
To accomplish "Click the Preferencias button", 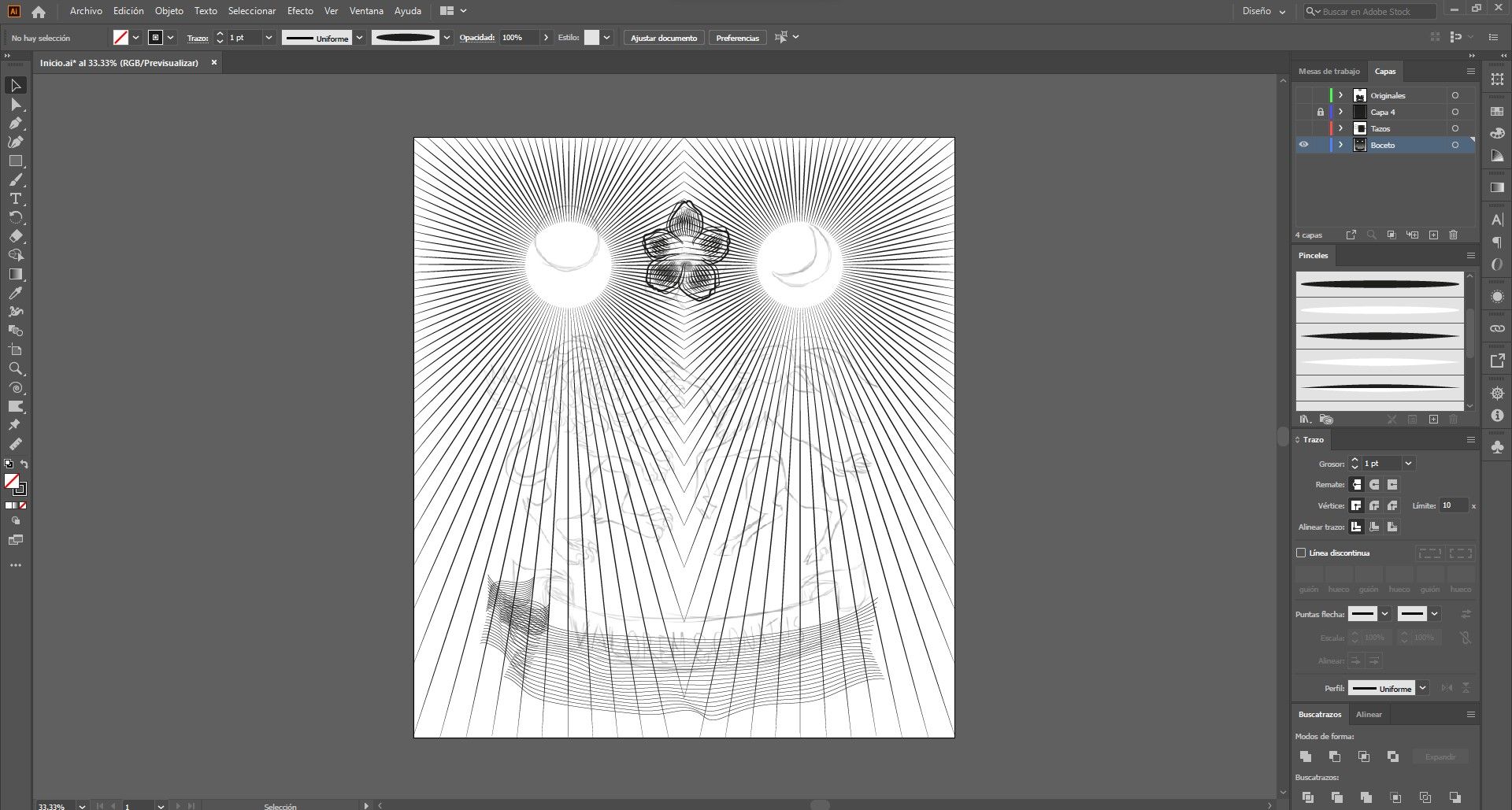I will (737, 38).
